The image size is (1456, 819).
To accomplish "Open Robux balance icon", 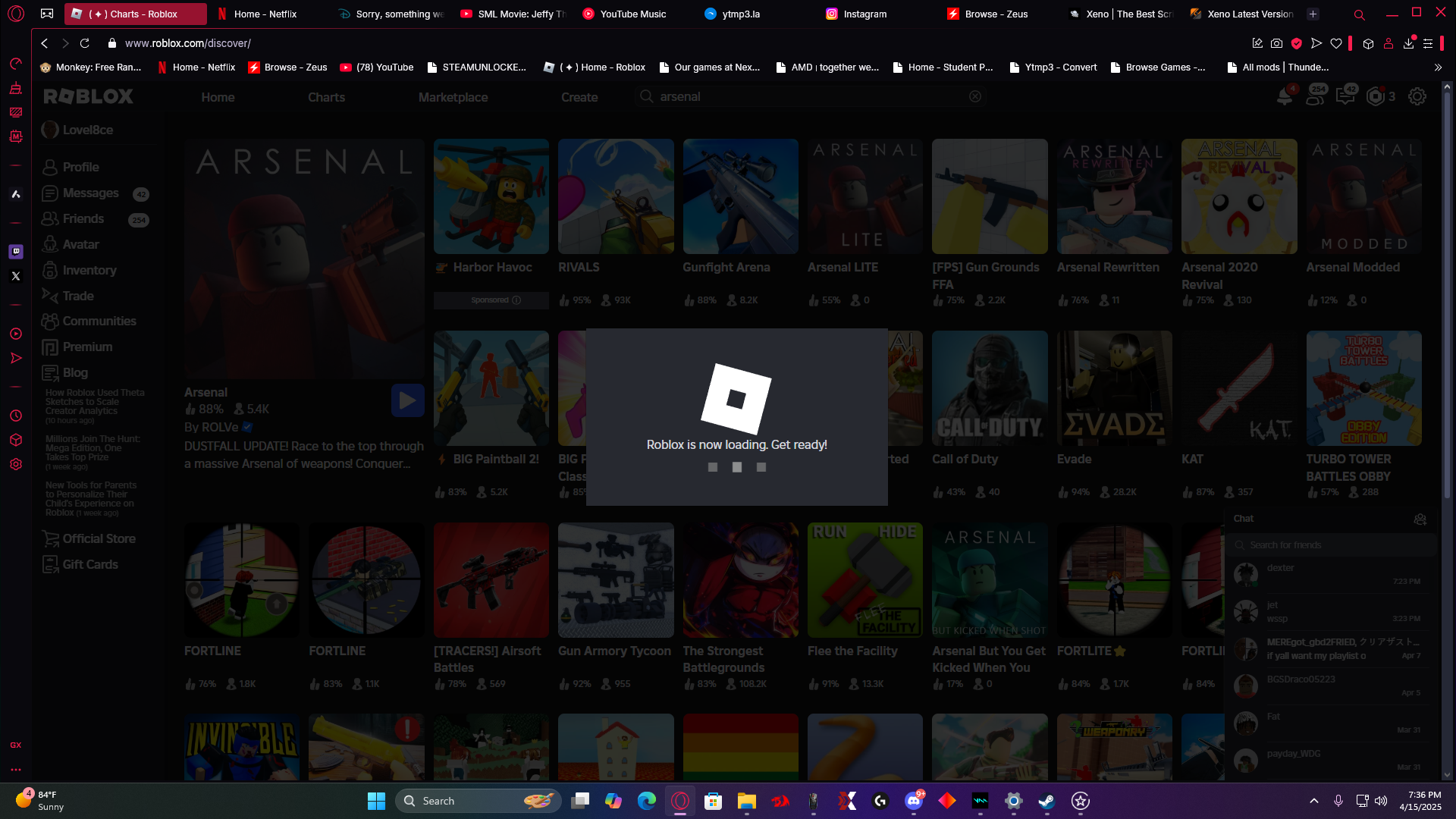I will [x=1375, y=97].
